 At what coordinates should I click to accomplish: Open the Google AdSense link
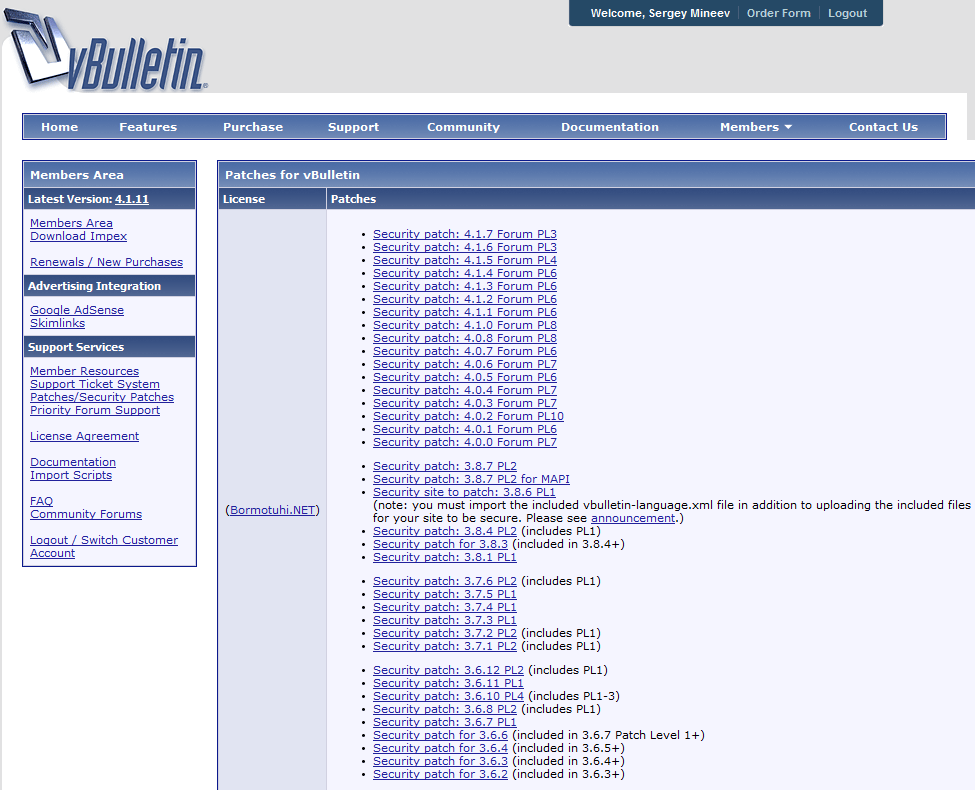(x=77, y=310)
